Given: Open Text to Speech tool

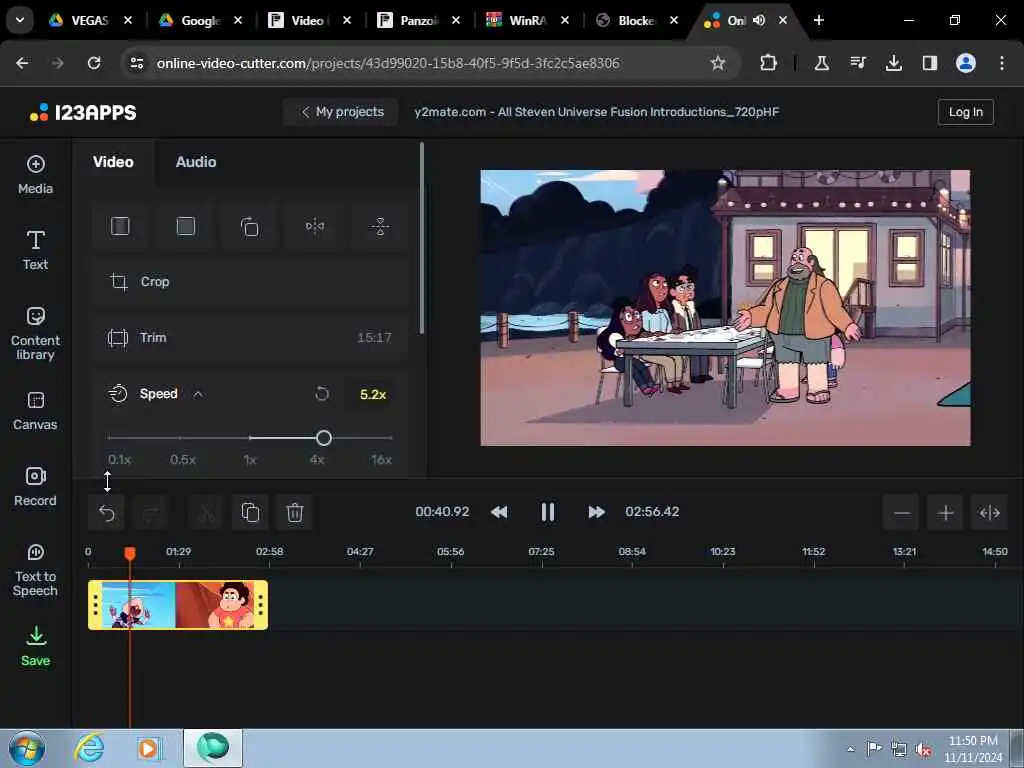Looking at the screenshot, I should tap(35, 569).
